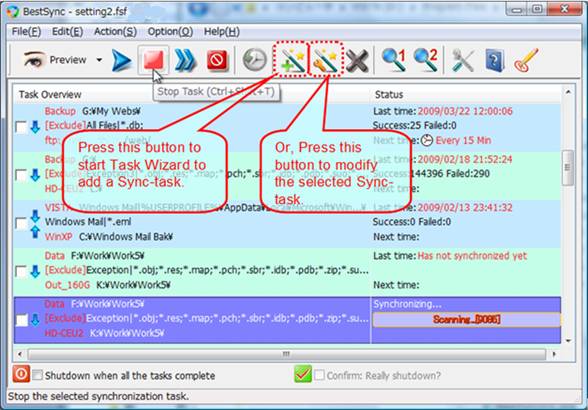588x410 pixels.
Task: Click 'Backup G:¥My Webs¥' source line
Action: [x=93, y=111]
